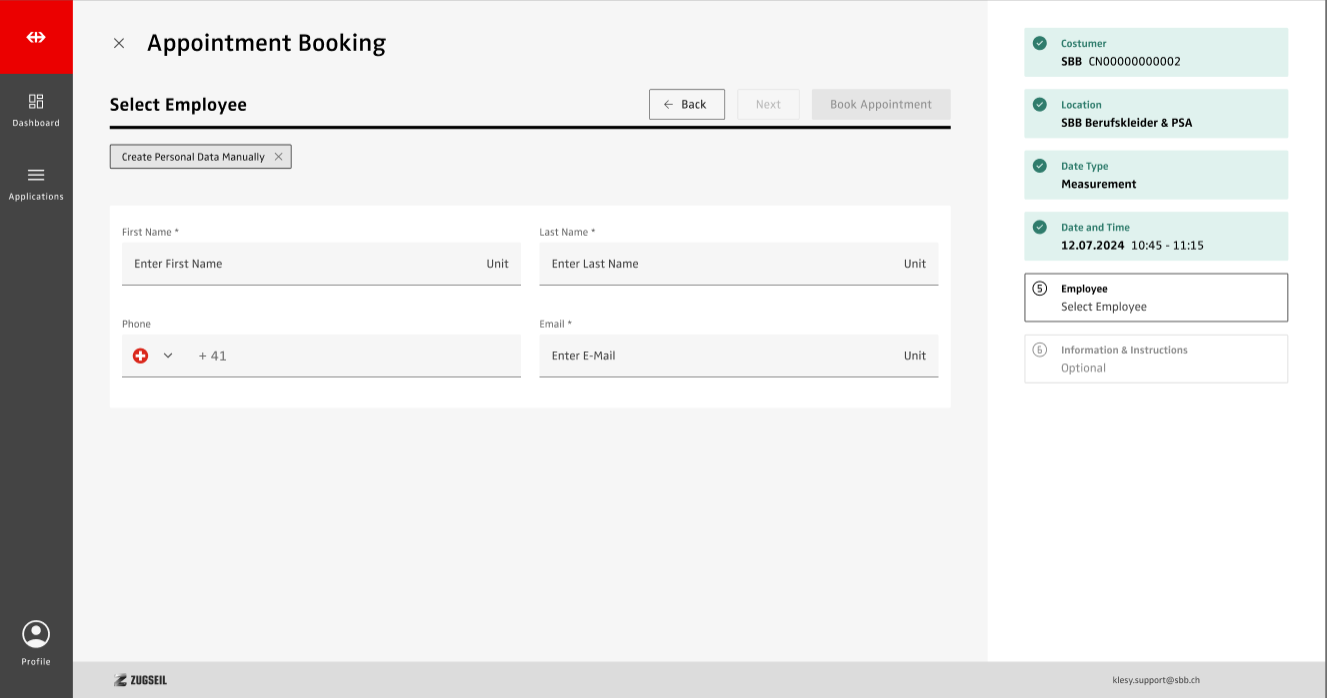
Task: Click the Zugseil logo in footer
Action: click(x=141, y=680)
